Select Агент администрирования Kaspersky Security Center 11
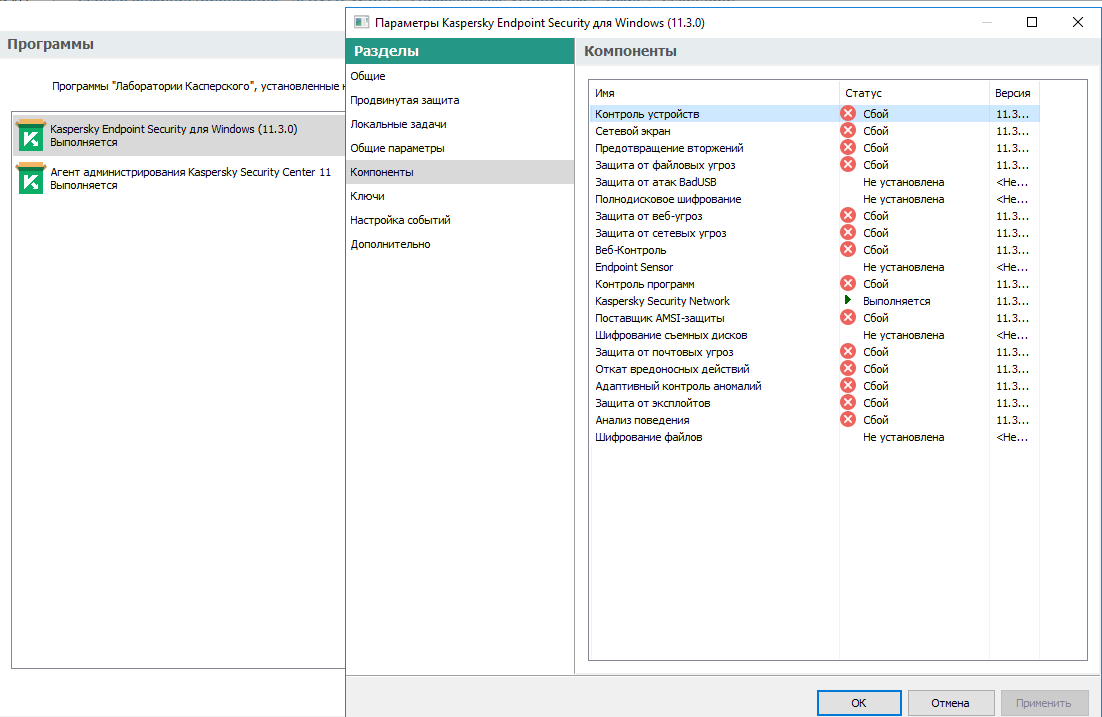Viewport: 1102px width, 717px height. [179, 179]
